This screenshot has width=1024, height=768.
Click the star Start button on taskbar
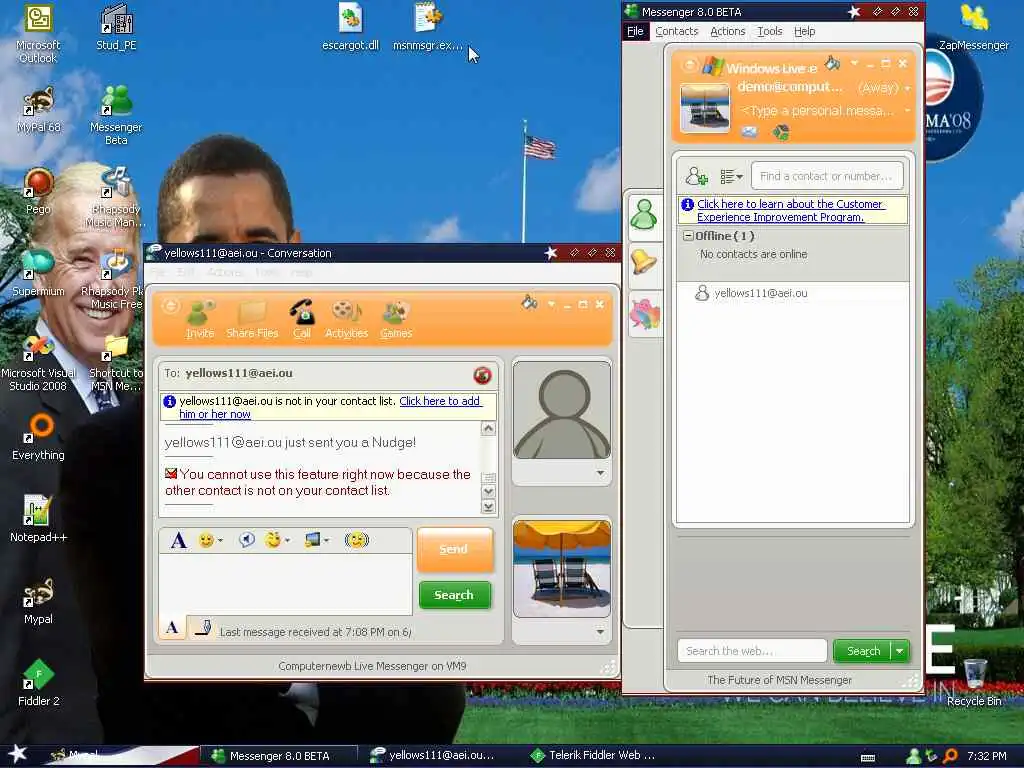(x=17, y=754)
